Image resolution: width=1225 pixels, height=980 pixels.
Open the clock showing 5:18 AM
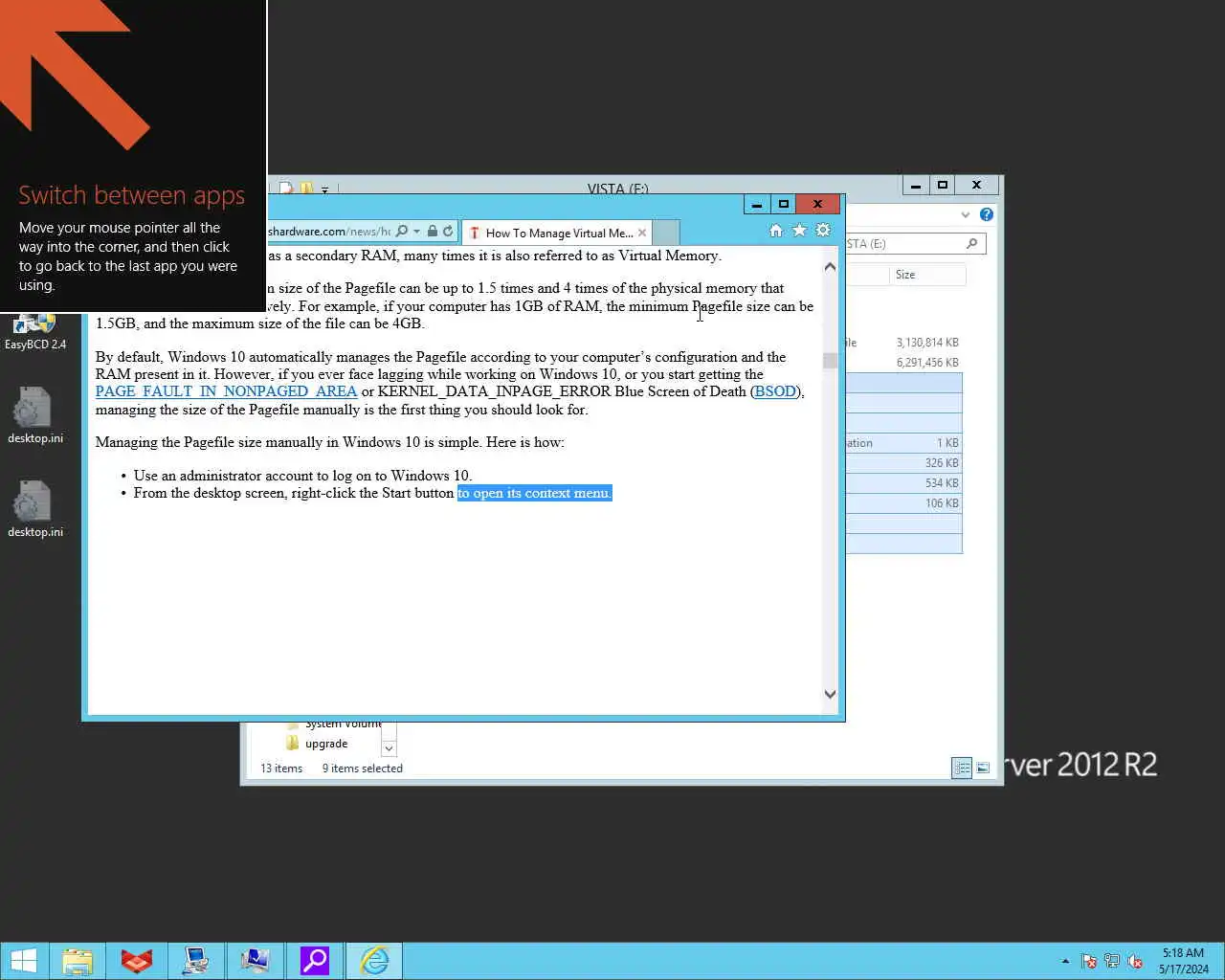(x=1184, y=961)
